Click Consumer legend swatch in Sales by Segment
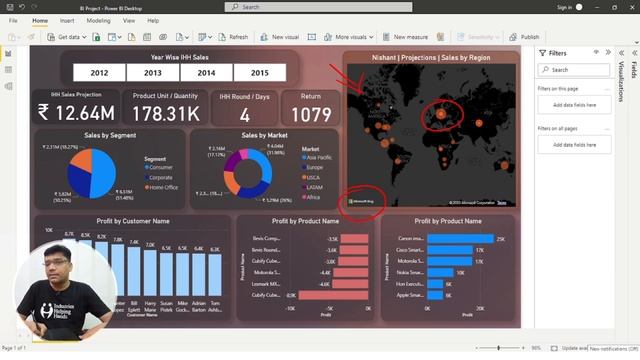This screenshot has height=360, width=640. tap(147, 167)
